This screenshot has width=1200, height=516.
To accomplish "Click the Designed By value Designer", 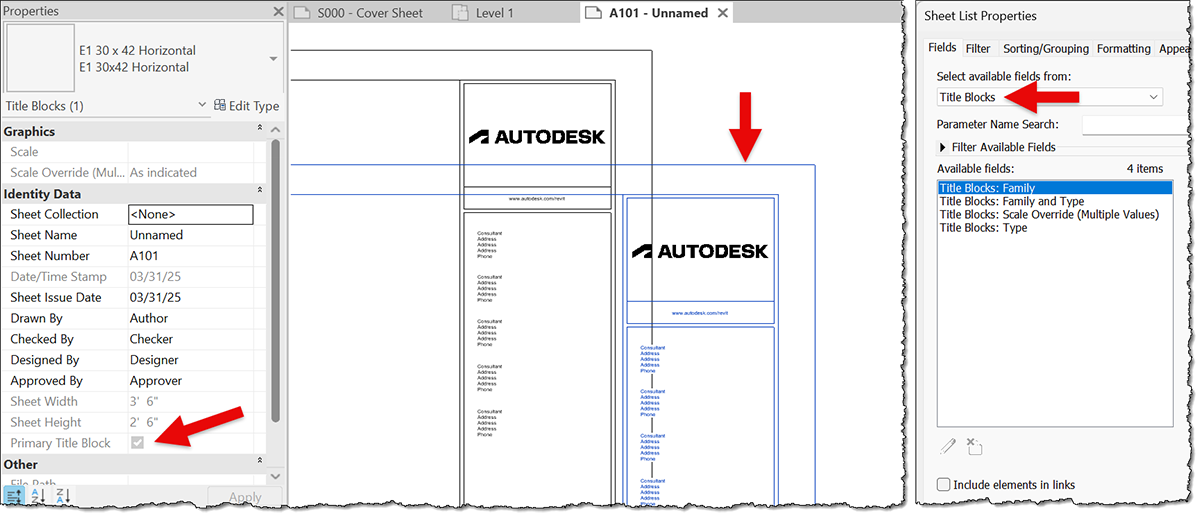I will coord(154,360).
